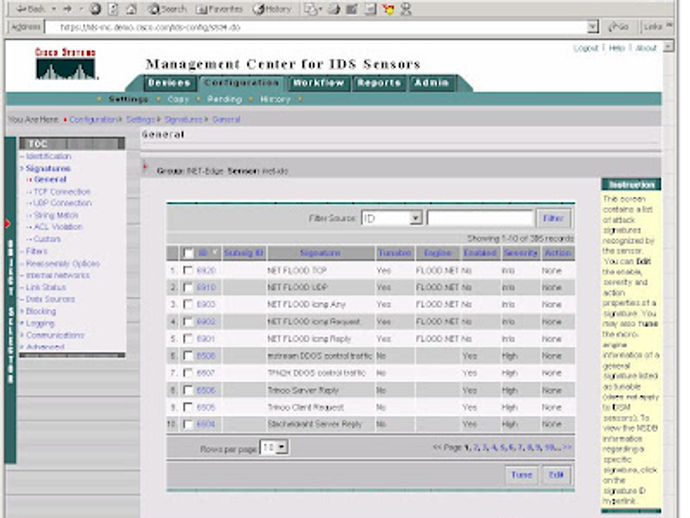This screenshot has width=690, height=518.
Task: Go to page 2 of results
Action: 475,447
